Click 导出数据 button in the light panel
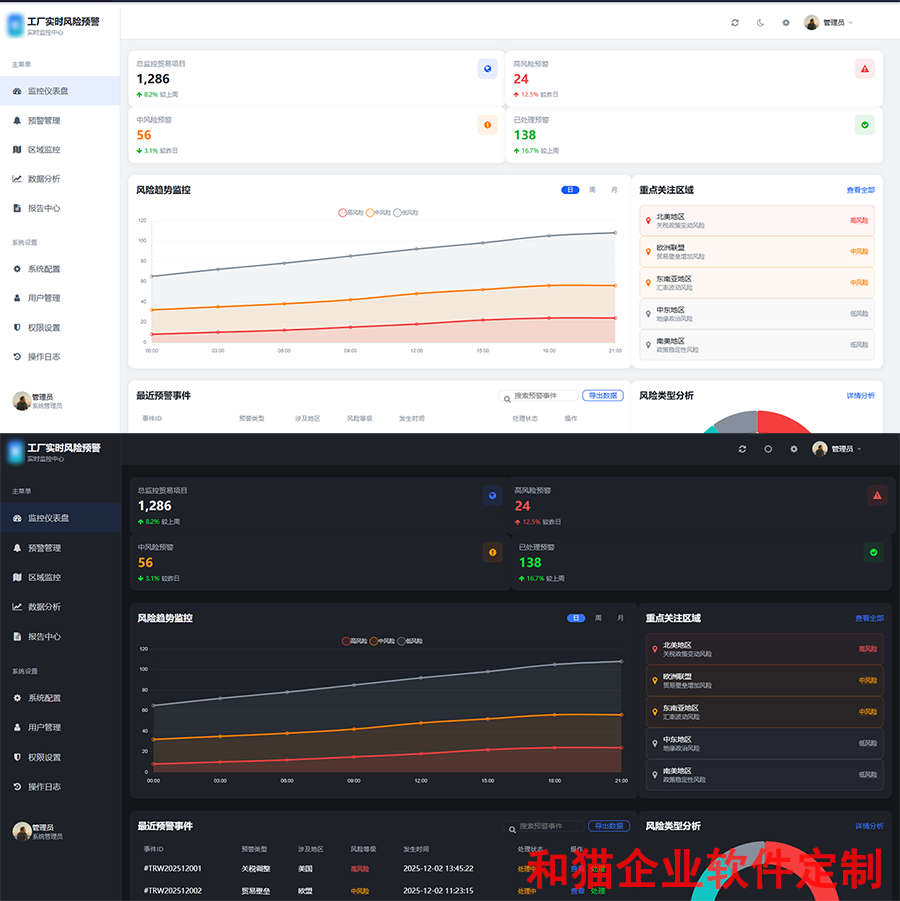Image resolution: width=900 pixels, height=901 pixels. [x=603, y=396]
